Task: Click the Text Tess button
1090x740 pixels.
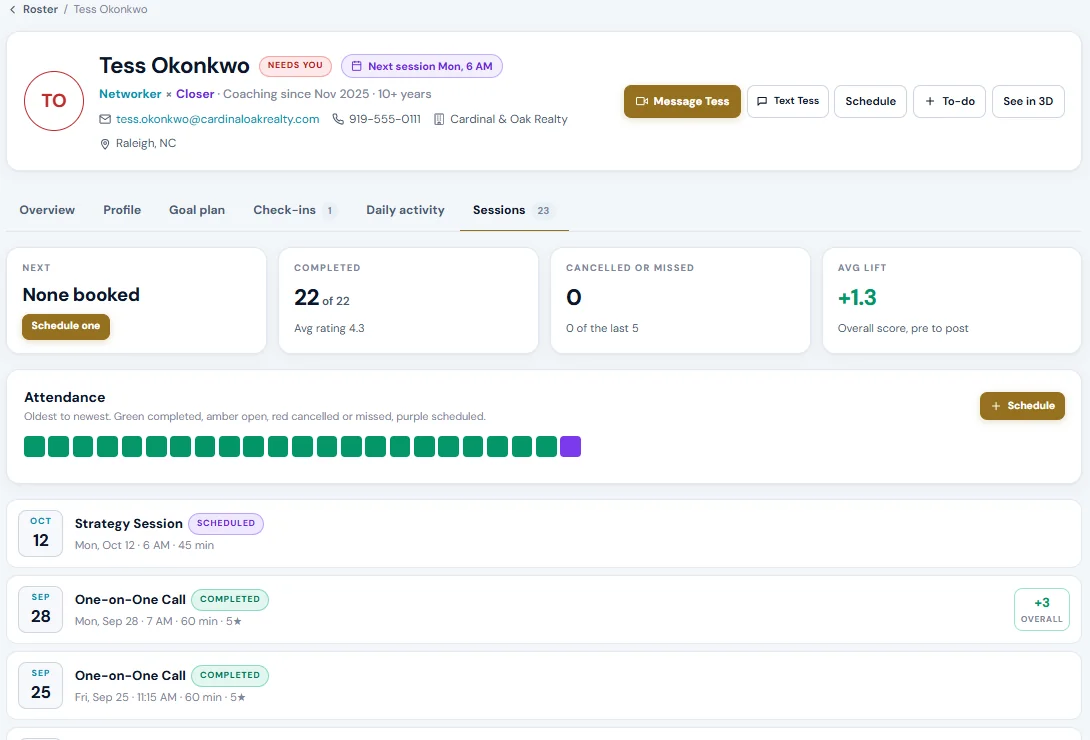Action: point(788,101)
